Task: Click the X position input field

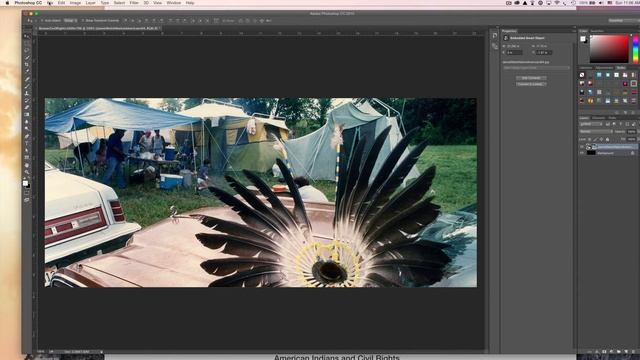Action: [x=515, y=53]
